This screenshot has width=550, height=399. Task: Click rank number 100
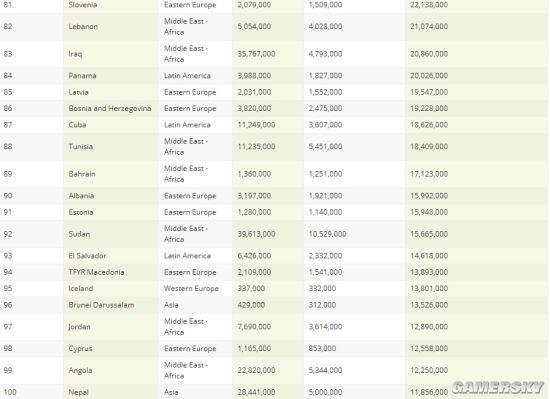point(10,392)
